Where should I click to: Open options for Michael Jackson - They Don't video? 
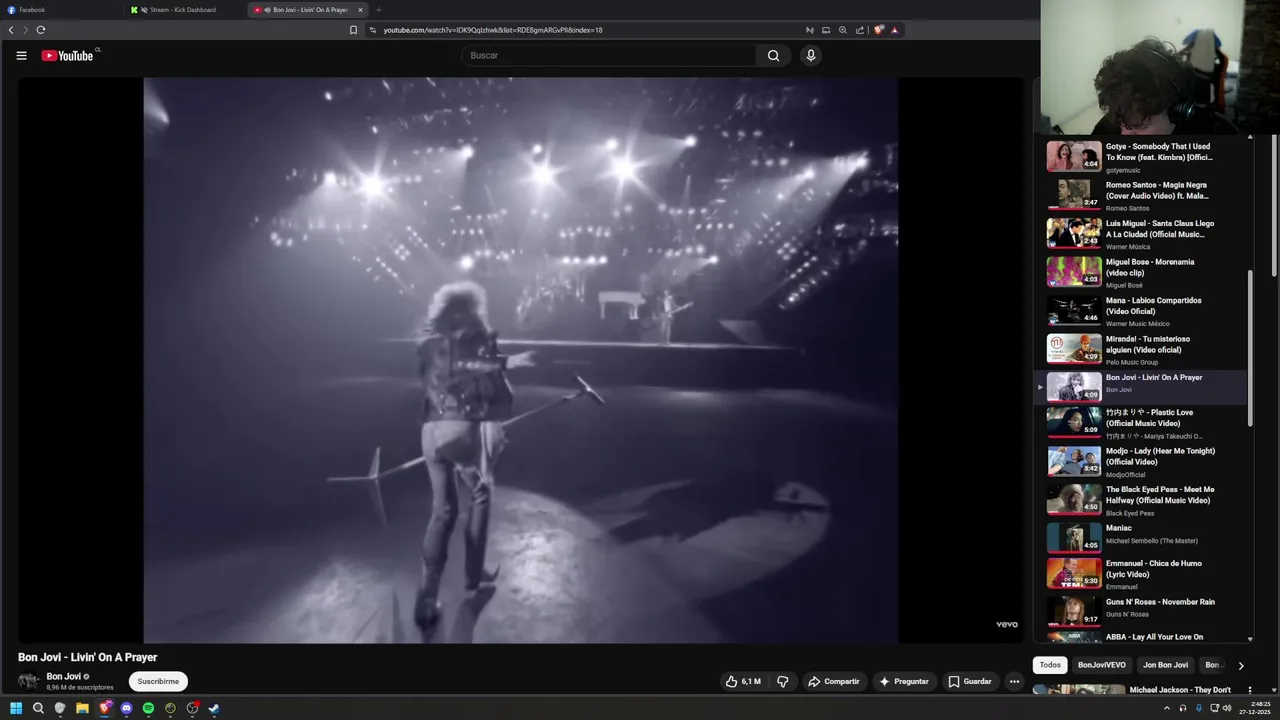(1249, 690)
